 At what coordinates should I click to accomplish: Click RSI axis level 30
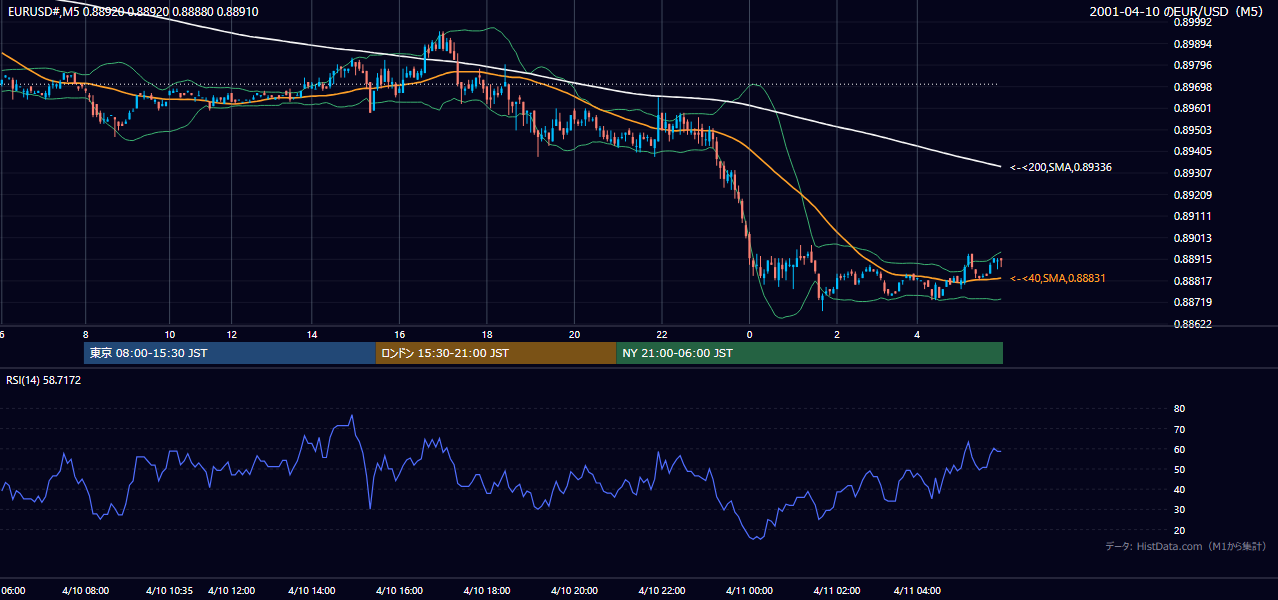pyautogui.click(x=1180, y=510)
